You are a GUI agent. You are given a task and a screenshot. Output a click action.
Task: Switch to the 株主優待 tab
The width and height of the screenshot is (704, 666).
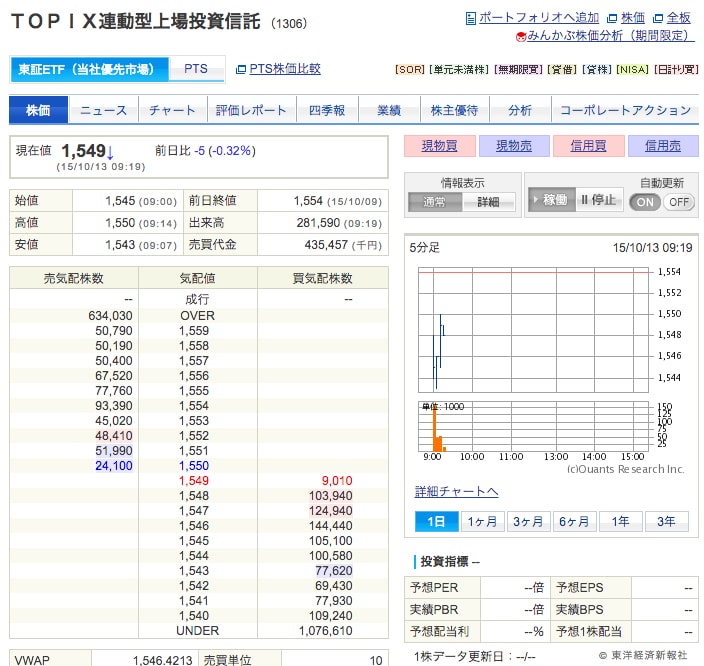click(x=454, y=110)
